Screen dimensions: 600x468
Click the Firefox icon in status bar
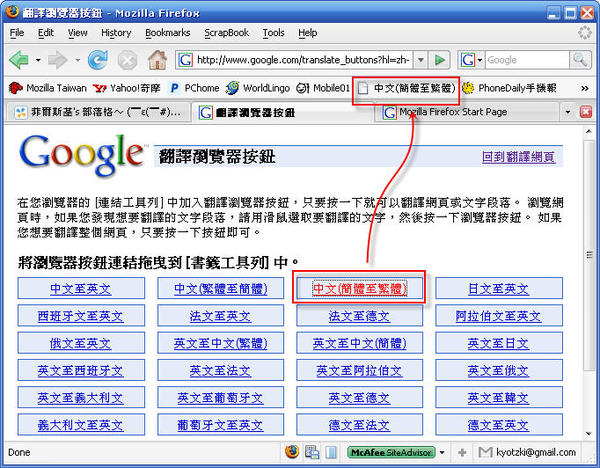coord(292,452)
